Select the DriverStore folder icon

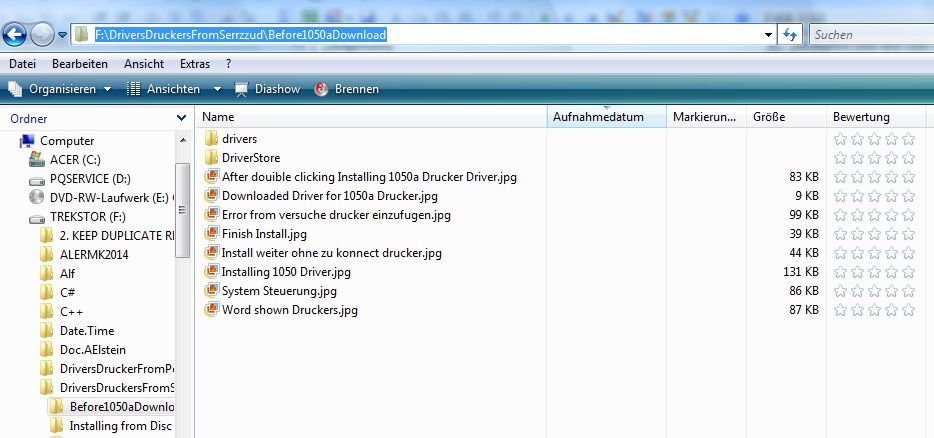[x=211, y=157]
